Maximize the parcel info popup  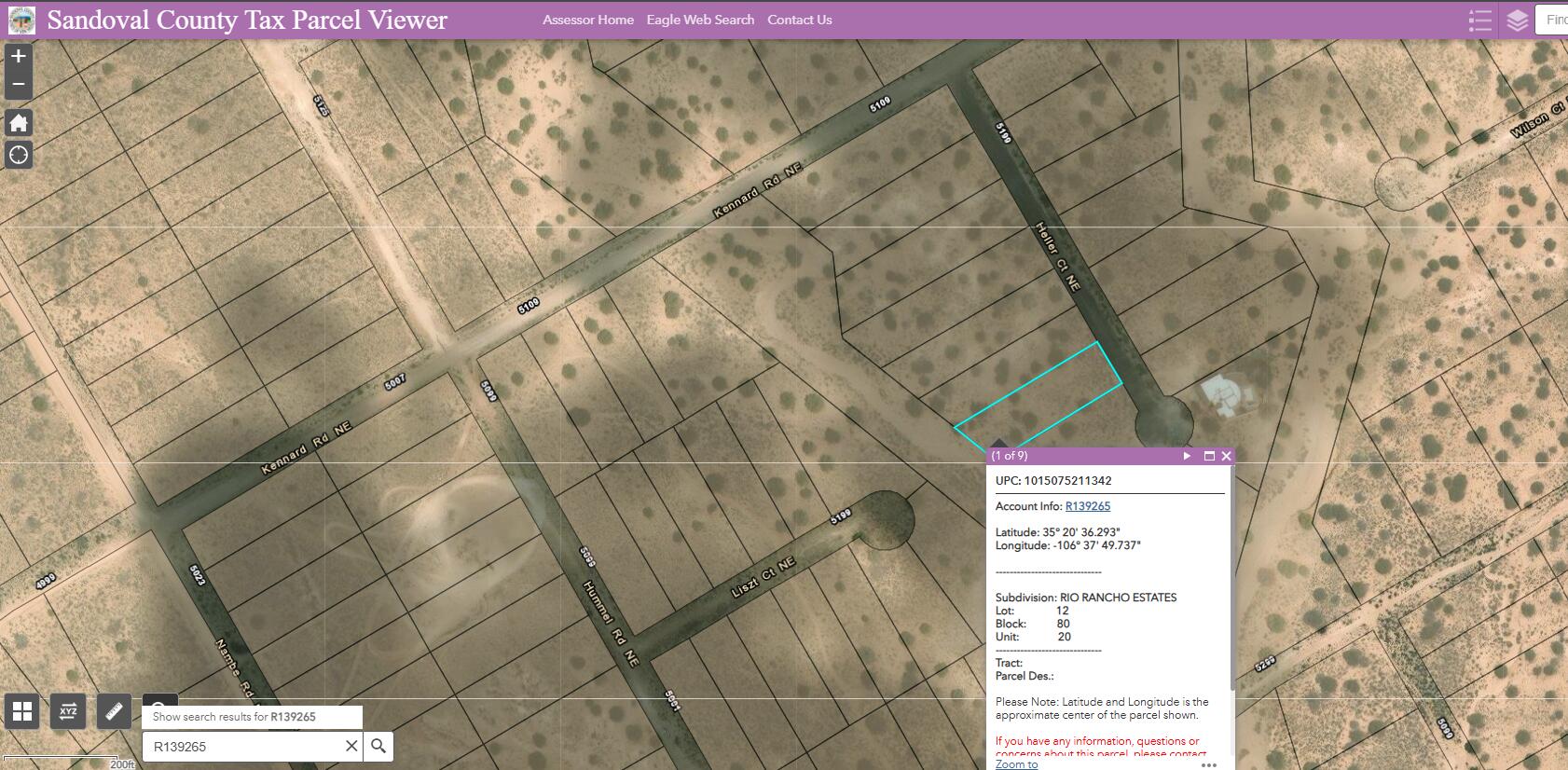(1209, 456)
